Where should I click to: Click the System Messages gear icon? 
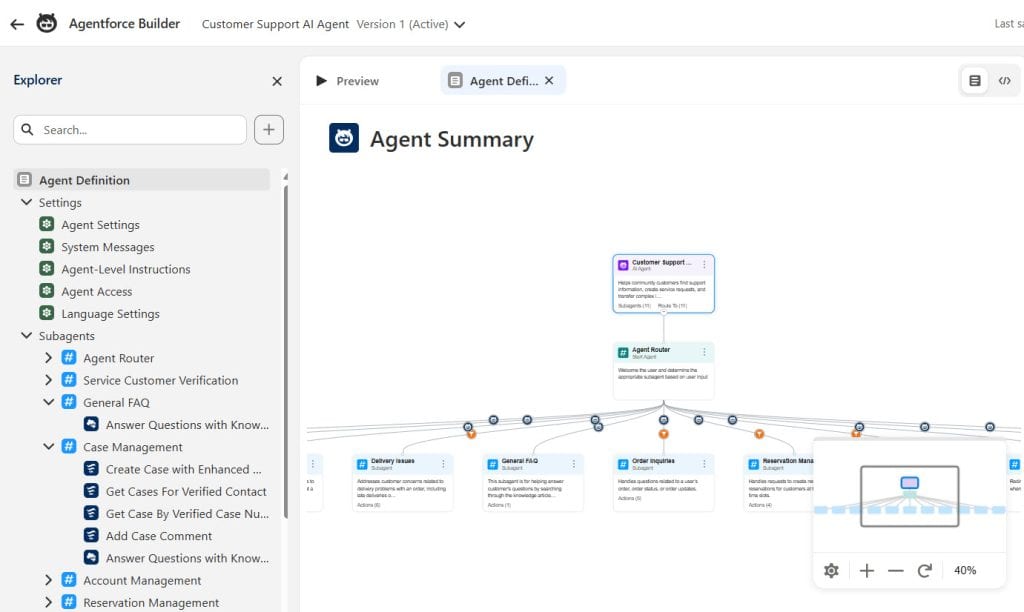click(x=46, y=246)
